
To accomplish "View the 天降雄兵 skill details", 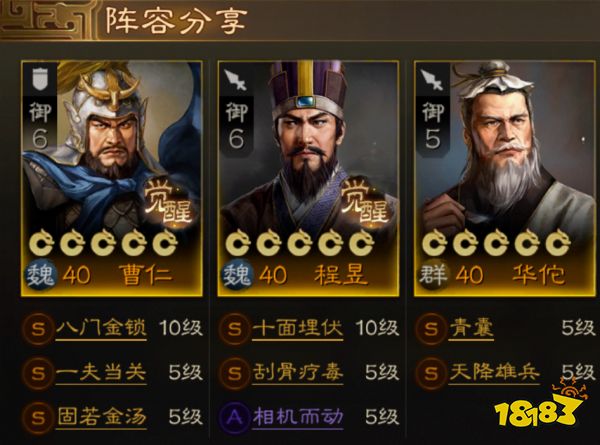I will coord(494,373).
